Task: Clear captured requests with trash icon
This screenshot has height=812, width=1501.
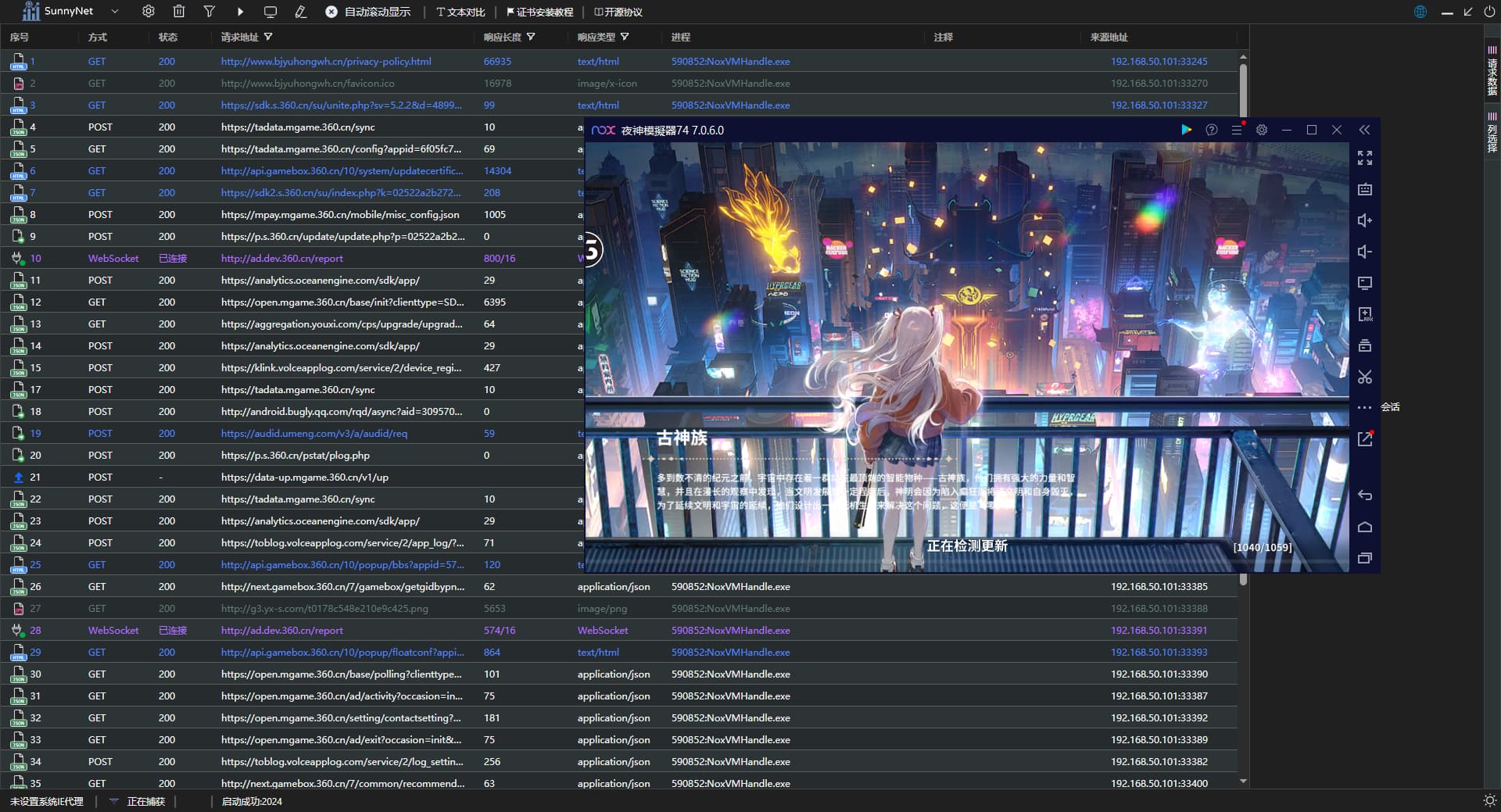Action: (179, 12)
